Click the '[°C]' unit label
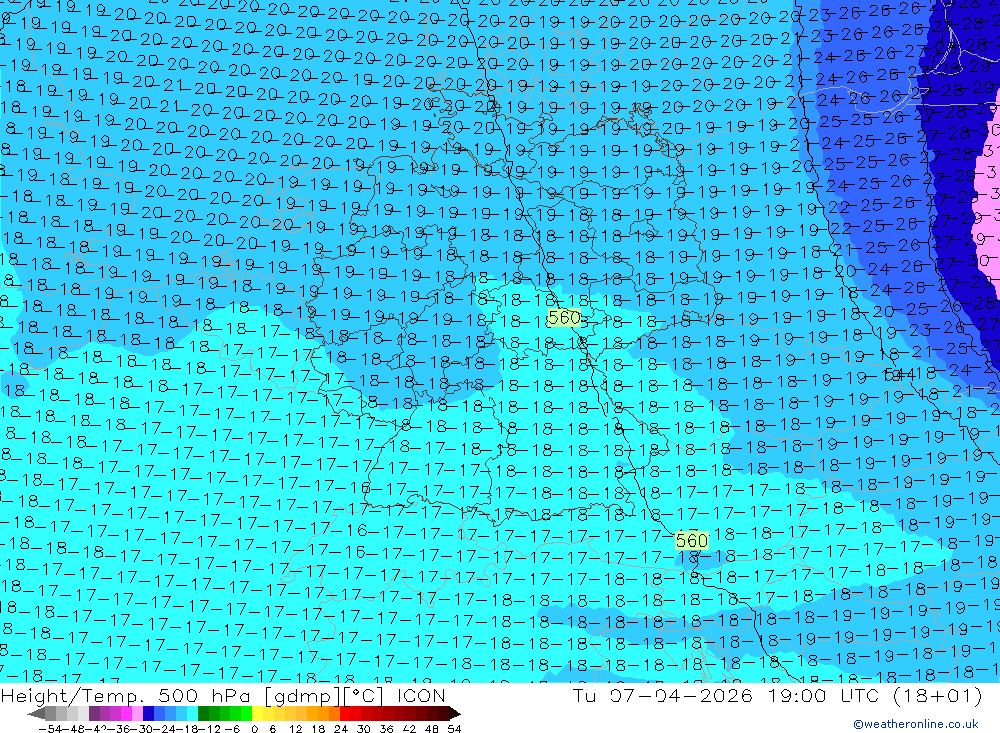 pos(365,695)
